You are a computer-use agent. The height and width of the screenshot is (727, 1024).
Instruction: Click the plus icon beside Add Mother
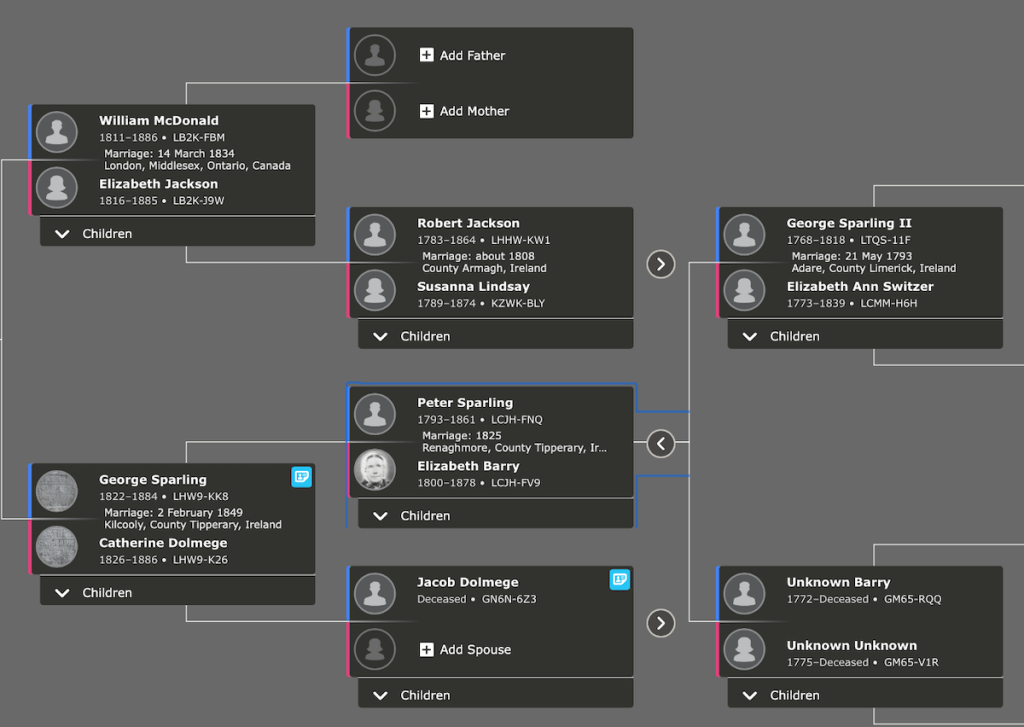[427, 111]
